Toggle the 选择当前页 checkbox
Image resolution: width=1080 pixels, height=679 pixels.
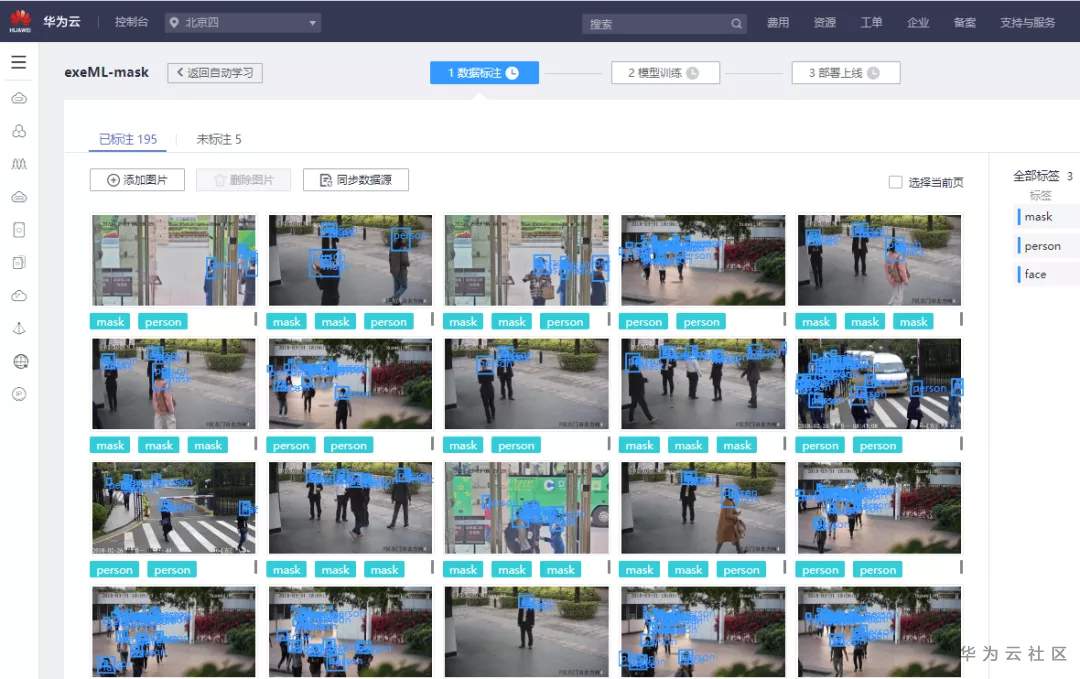click(895, 182)
